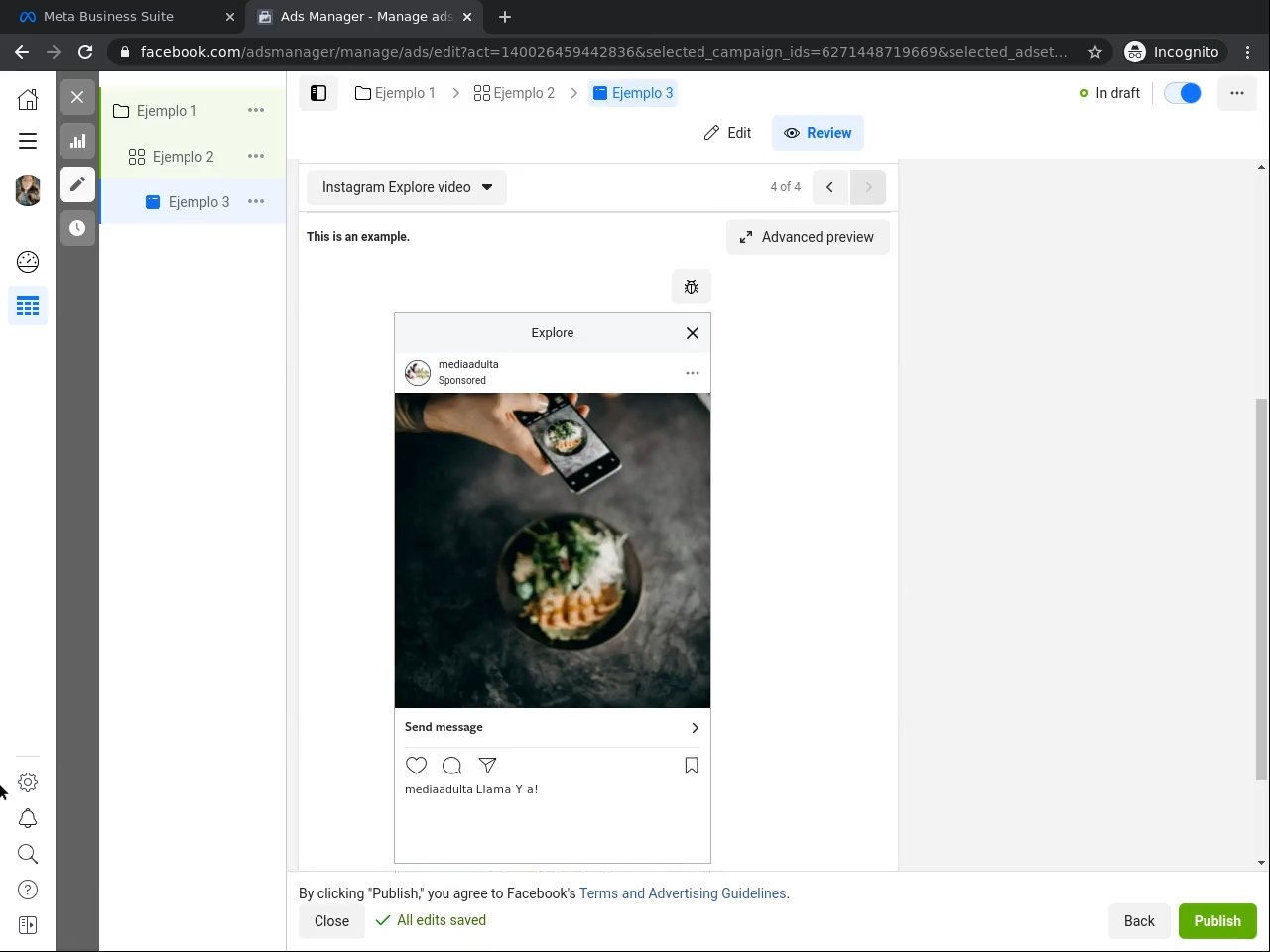The width and height of the screenshot is (1270, 952).
Task: Select Ejemplo 1 campaign in tree
Action: [x=167, y=111]
